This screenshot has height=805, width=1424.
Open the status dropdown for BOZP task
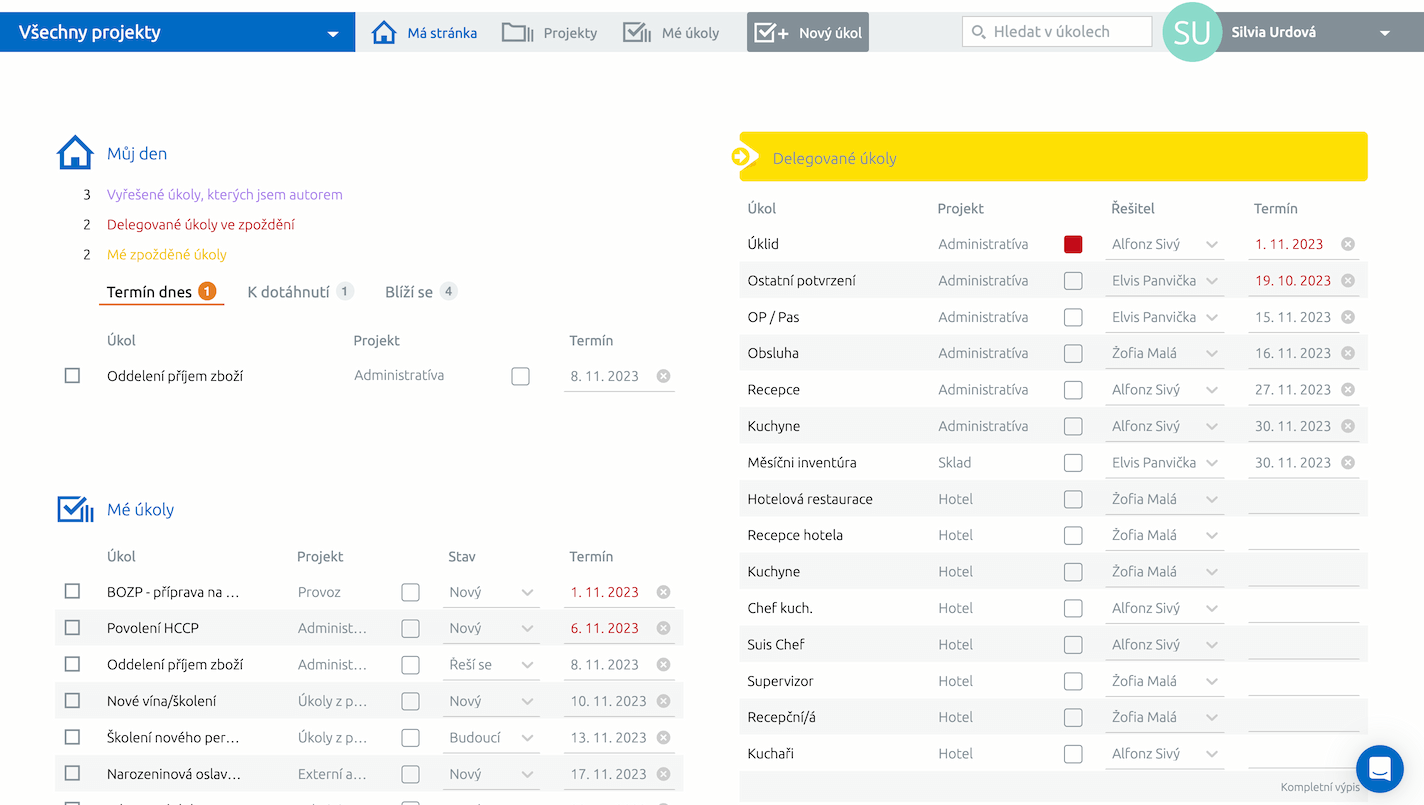(491, 592)
